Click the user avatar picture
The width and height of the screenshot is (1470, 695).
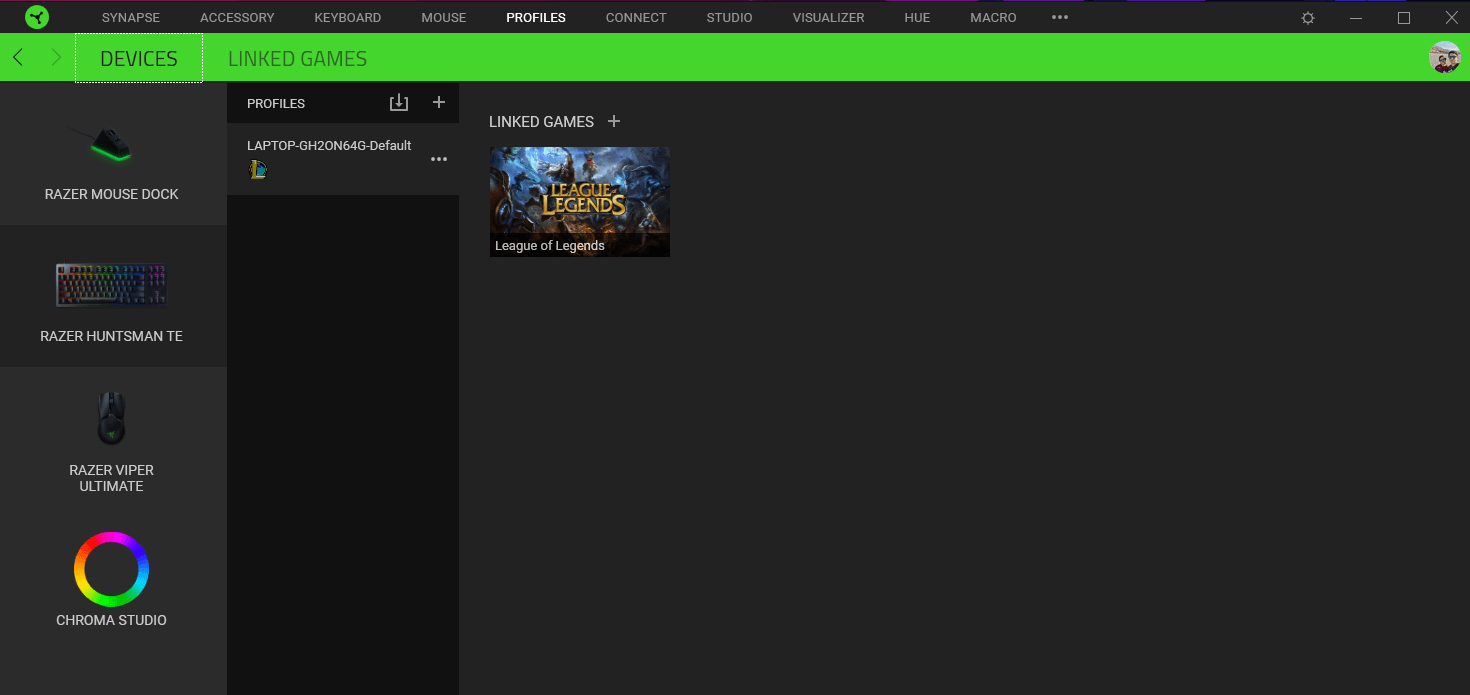click(x=1444, y=58)
